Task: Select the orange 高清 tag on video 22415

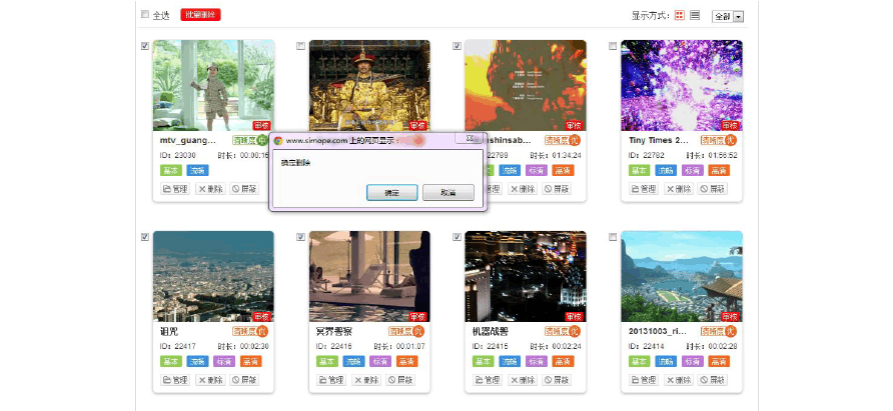Action: [x=563, y=361]
